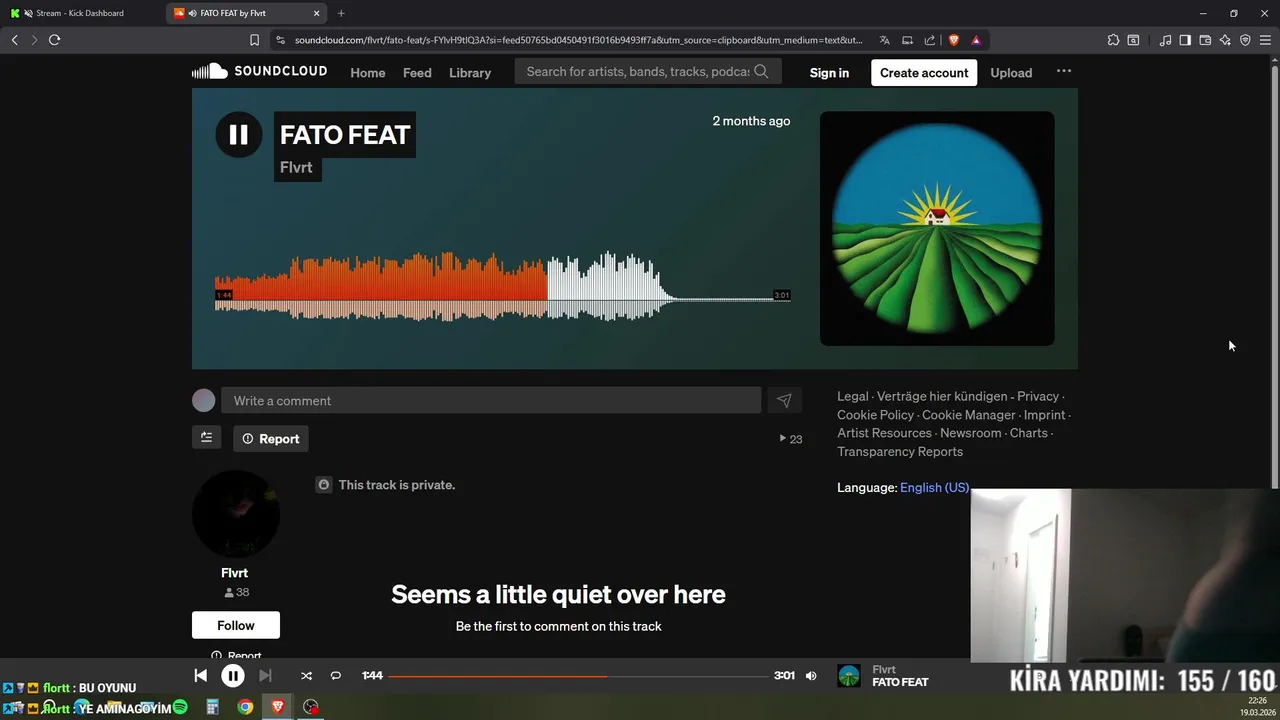Viewport: 1280px width, 720px height.
Task: Click in the Write a comment field
Action: 491,400
